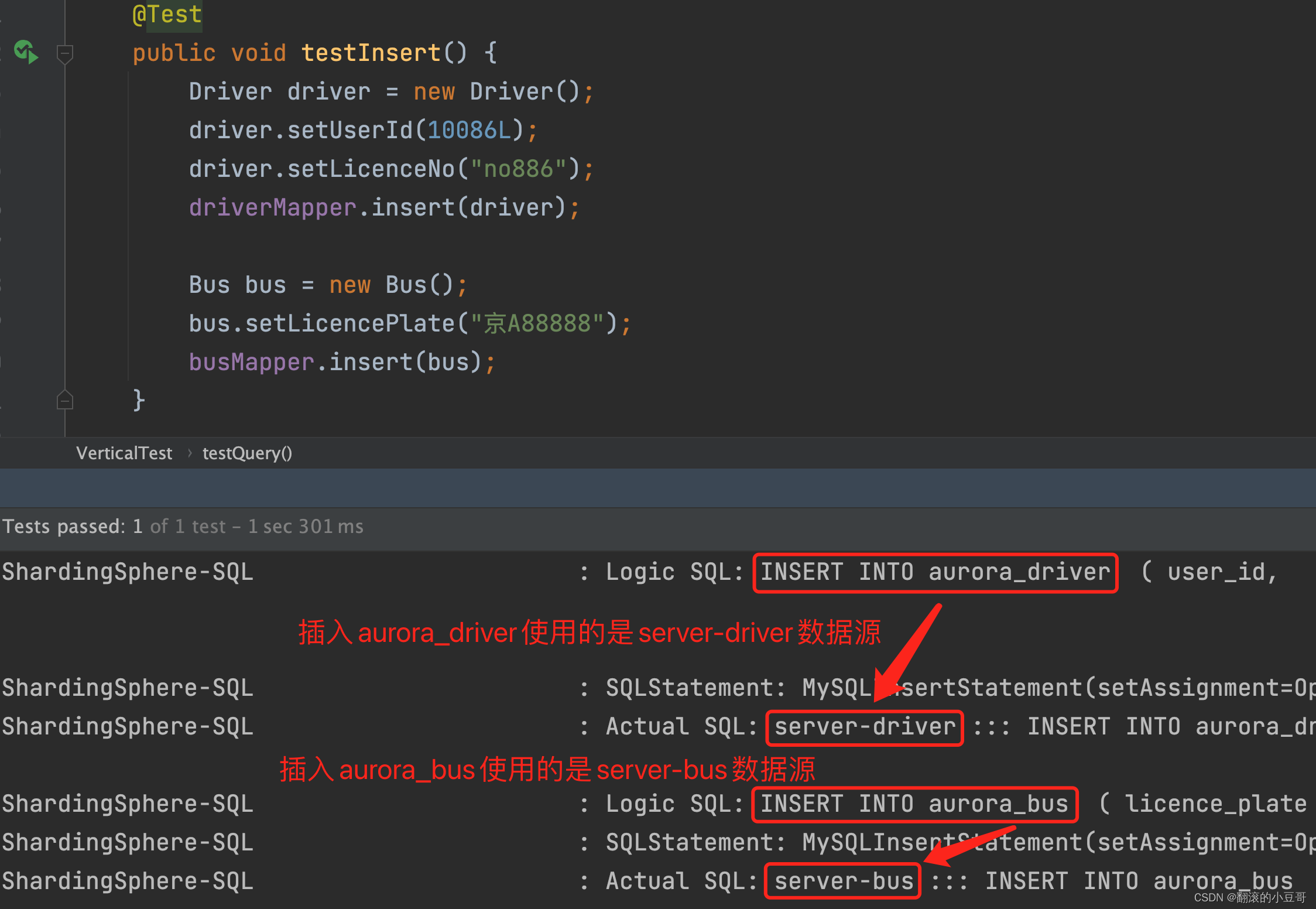
Task: Click the line 'Bus bus = new Bus();'
Action: point(328,285)
